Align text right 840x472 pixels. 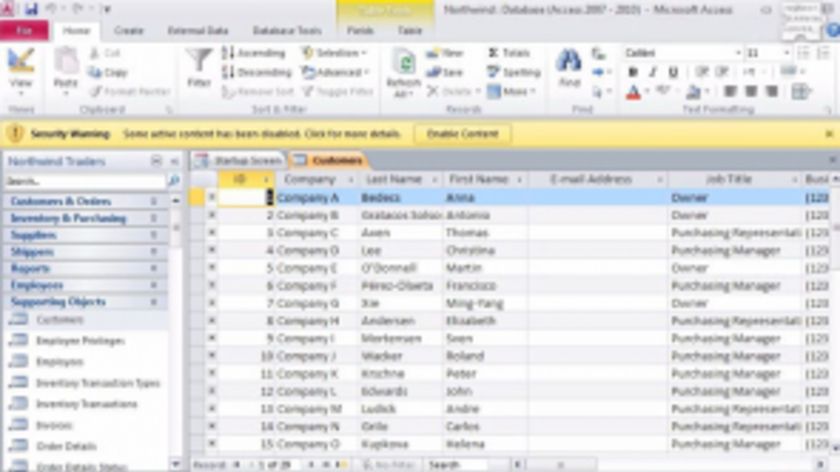tap(771, 92)
